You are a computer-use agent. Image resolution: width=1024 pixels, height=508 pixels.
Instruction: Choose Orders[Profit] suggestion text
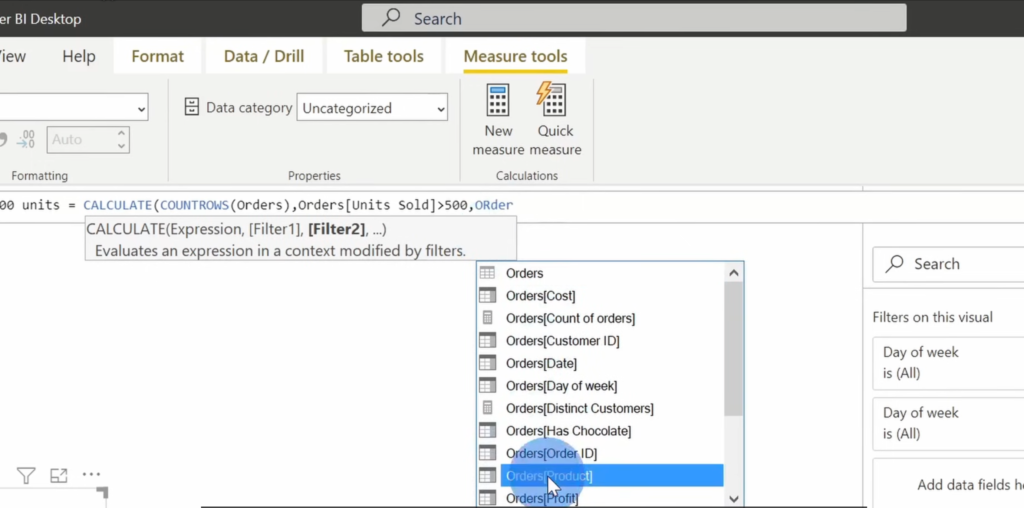click(542, 498)
